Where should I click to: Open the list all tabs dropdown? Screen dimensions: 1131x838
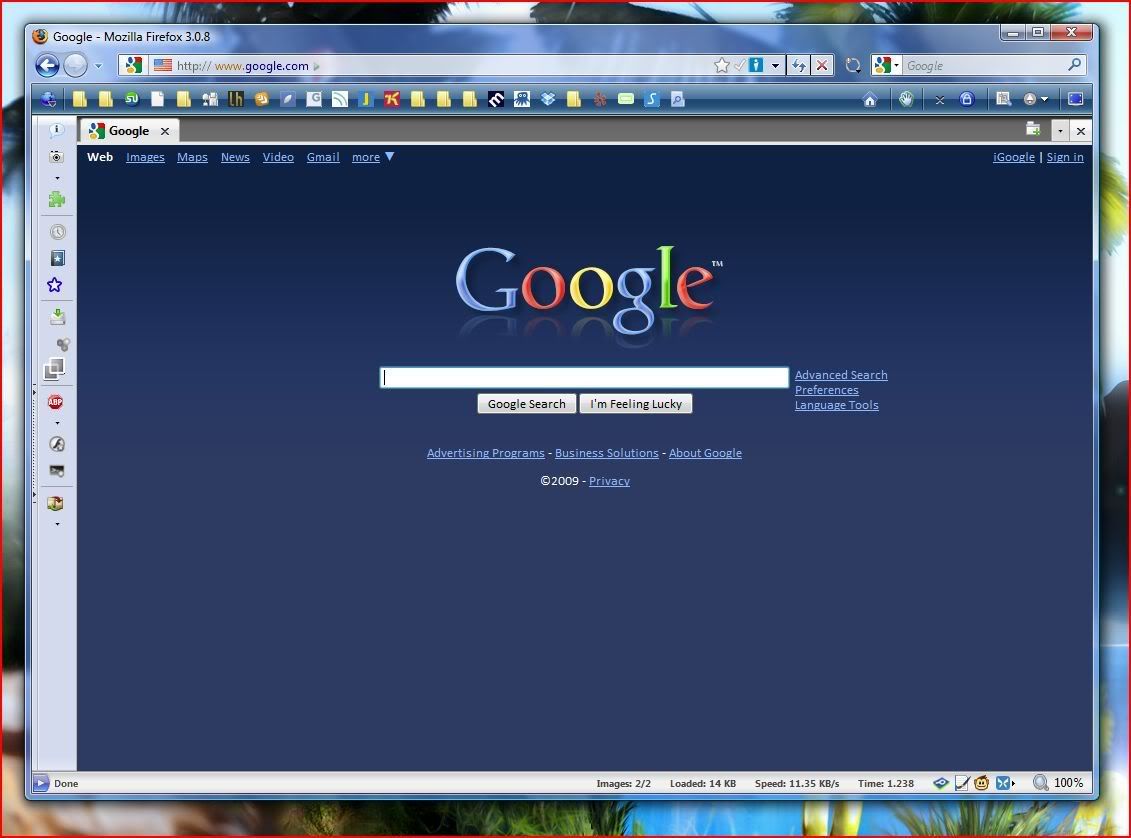(1060, 131)
